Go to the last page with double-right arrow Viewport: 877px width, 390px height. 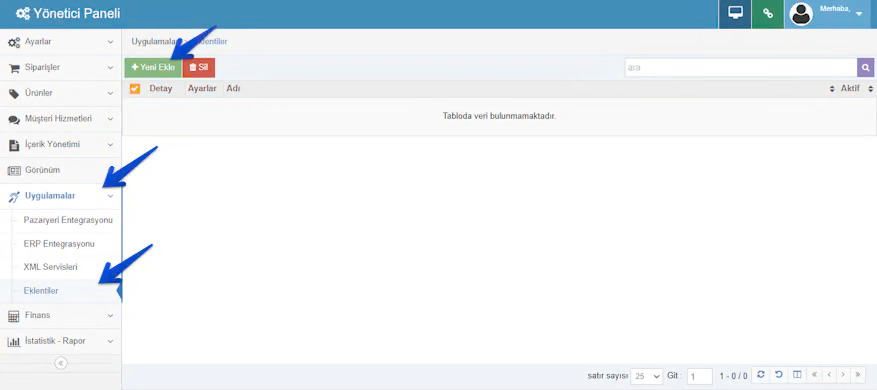858,374
